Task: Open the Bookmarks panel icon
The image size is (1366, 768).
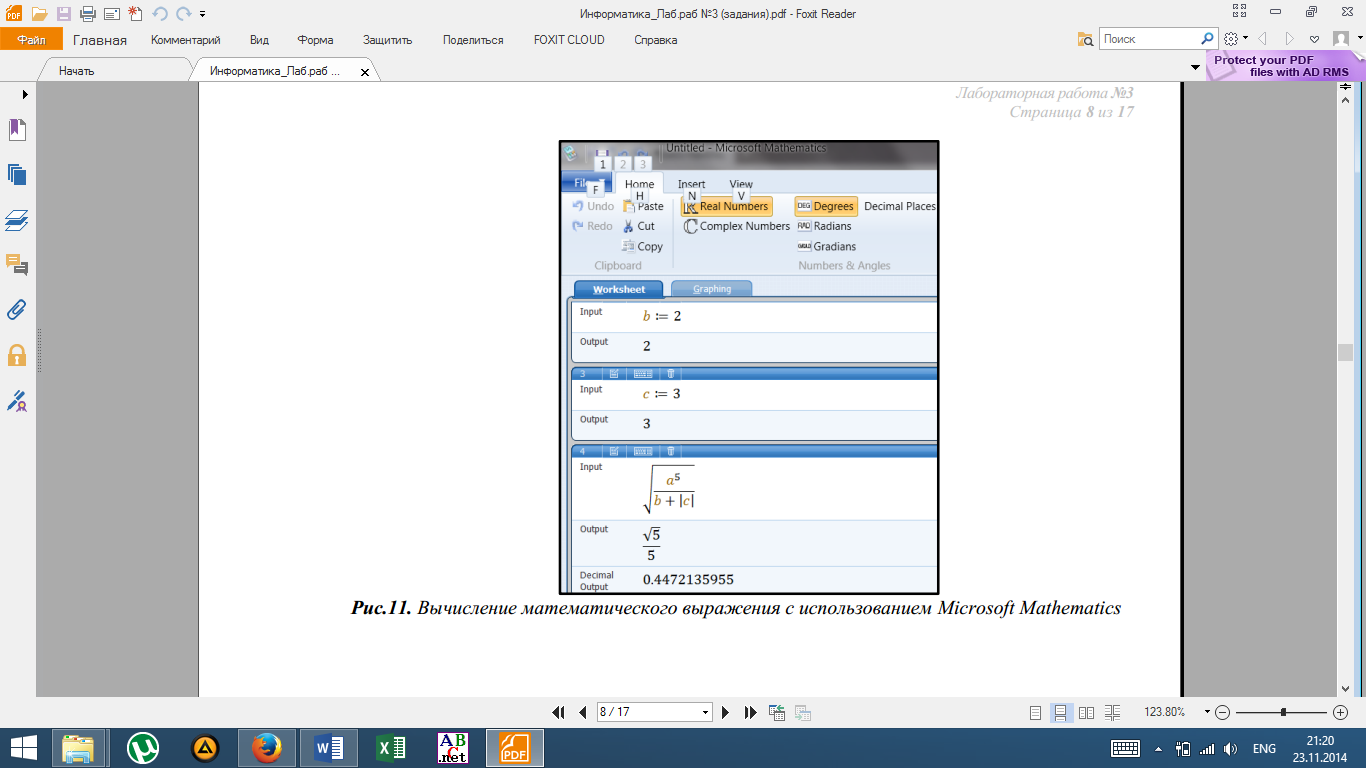Action: [17, 129]
